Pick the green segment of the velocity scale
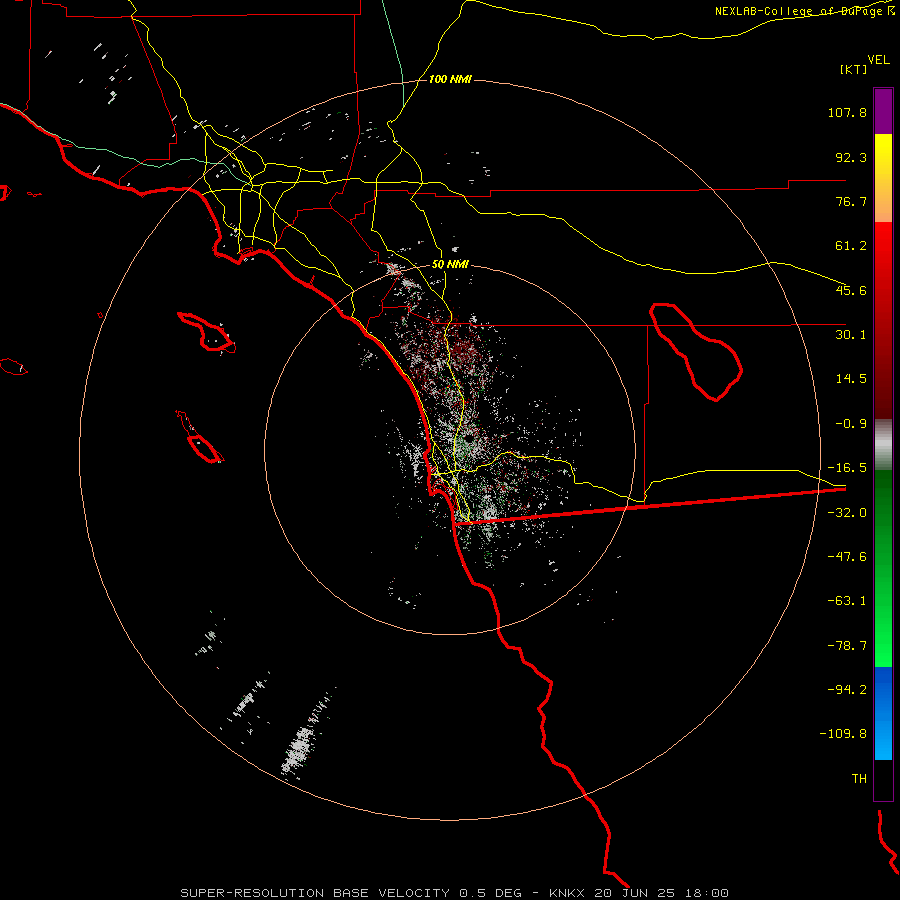This screenshot has width=900, height=900. tap(883, 568)
